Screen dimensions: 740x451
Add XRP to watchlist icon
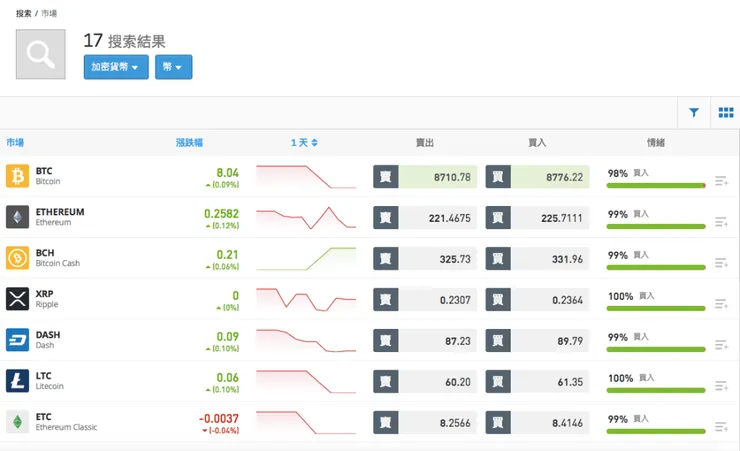coord(721,304)
